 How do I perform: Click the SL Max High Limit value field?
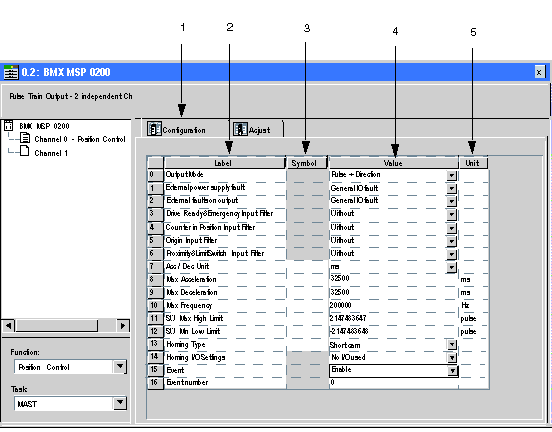[x=393, y=318]
